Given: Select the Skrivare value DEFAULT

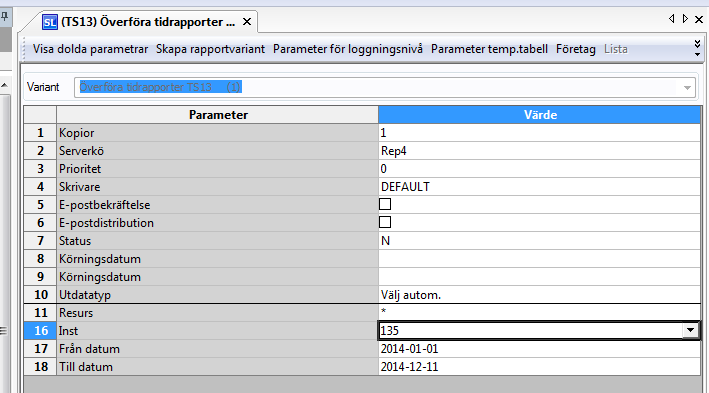Looking at the screenshot, I should pyautogui.click(x=539, y=187).
